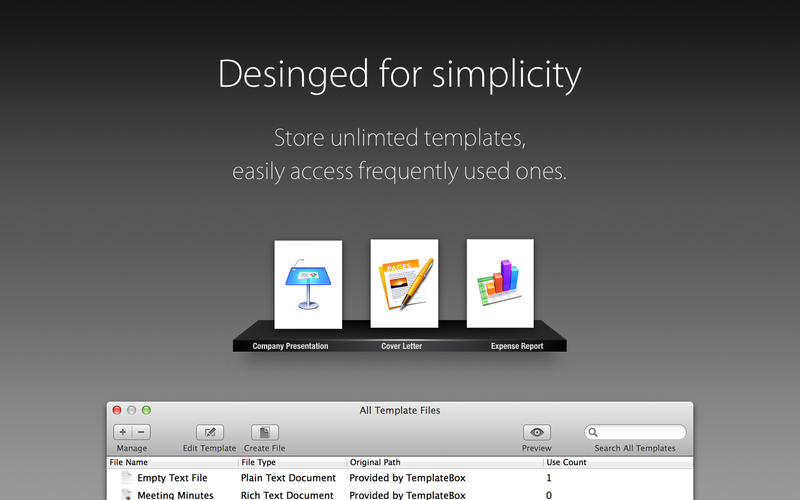
Task: Click the Meeting Minutes file icon
Action: click(126, 494)
